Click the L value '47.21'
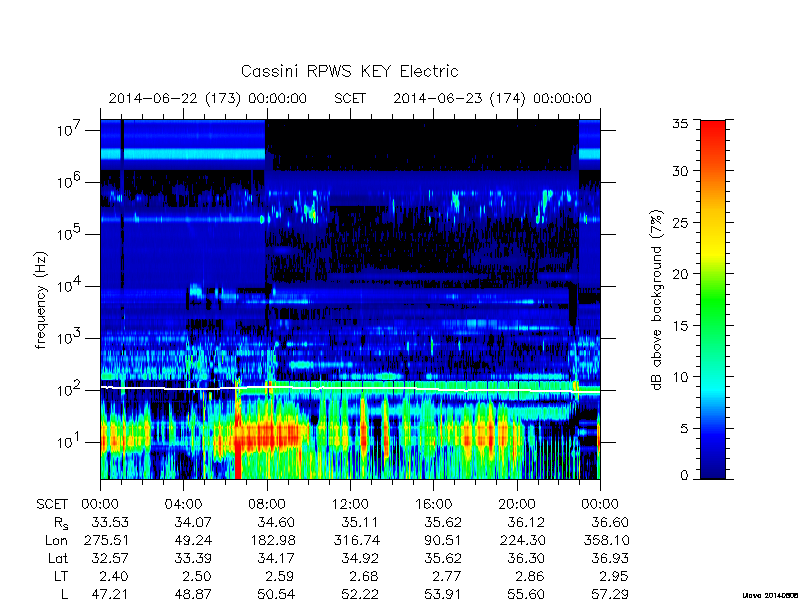The height and width of the screenshot is (600, 800). click(110, 593)
